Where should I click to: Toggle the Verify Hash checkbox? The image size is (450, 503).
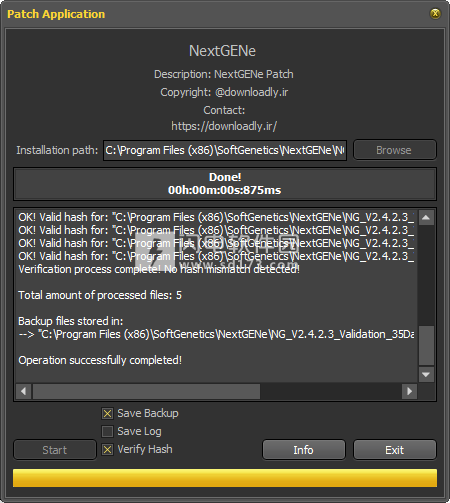click(107, 450)
